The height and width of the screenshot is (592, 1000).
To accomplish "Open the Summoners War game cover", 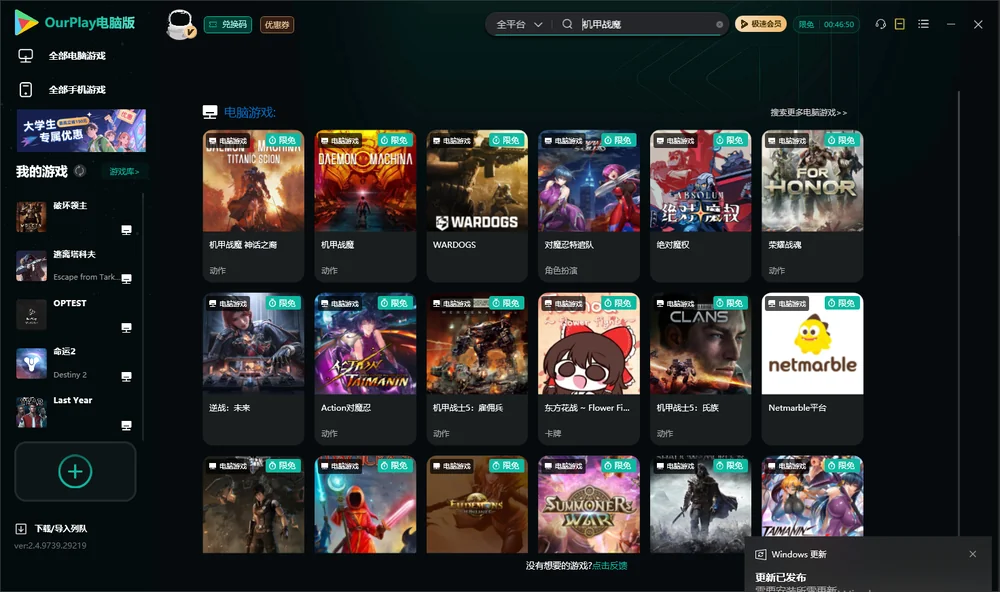I will (x=589, y=504).
